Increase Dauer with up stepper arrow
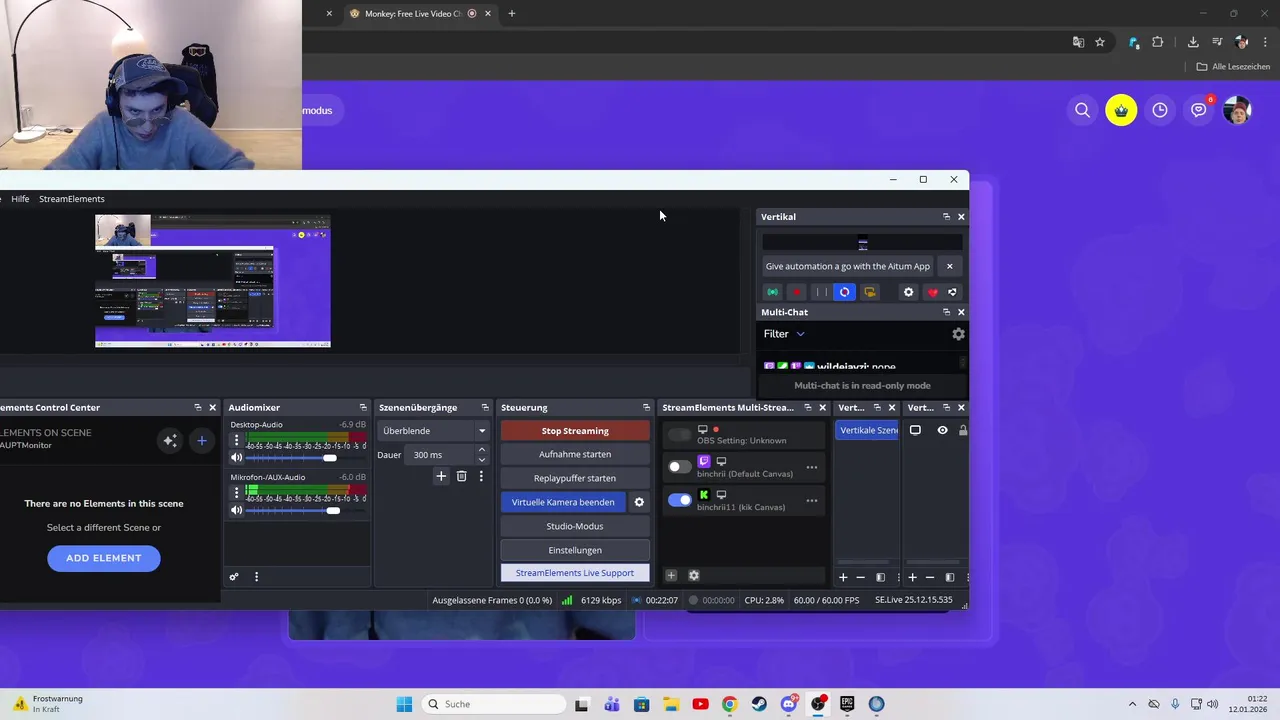1280x720 pixels. [x=481, y=450]
